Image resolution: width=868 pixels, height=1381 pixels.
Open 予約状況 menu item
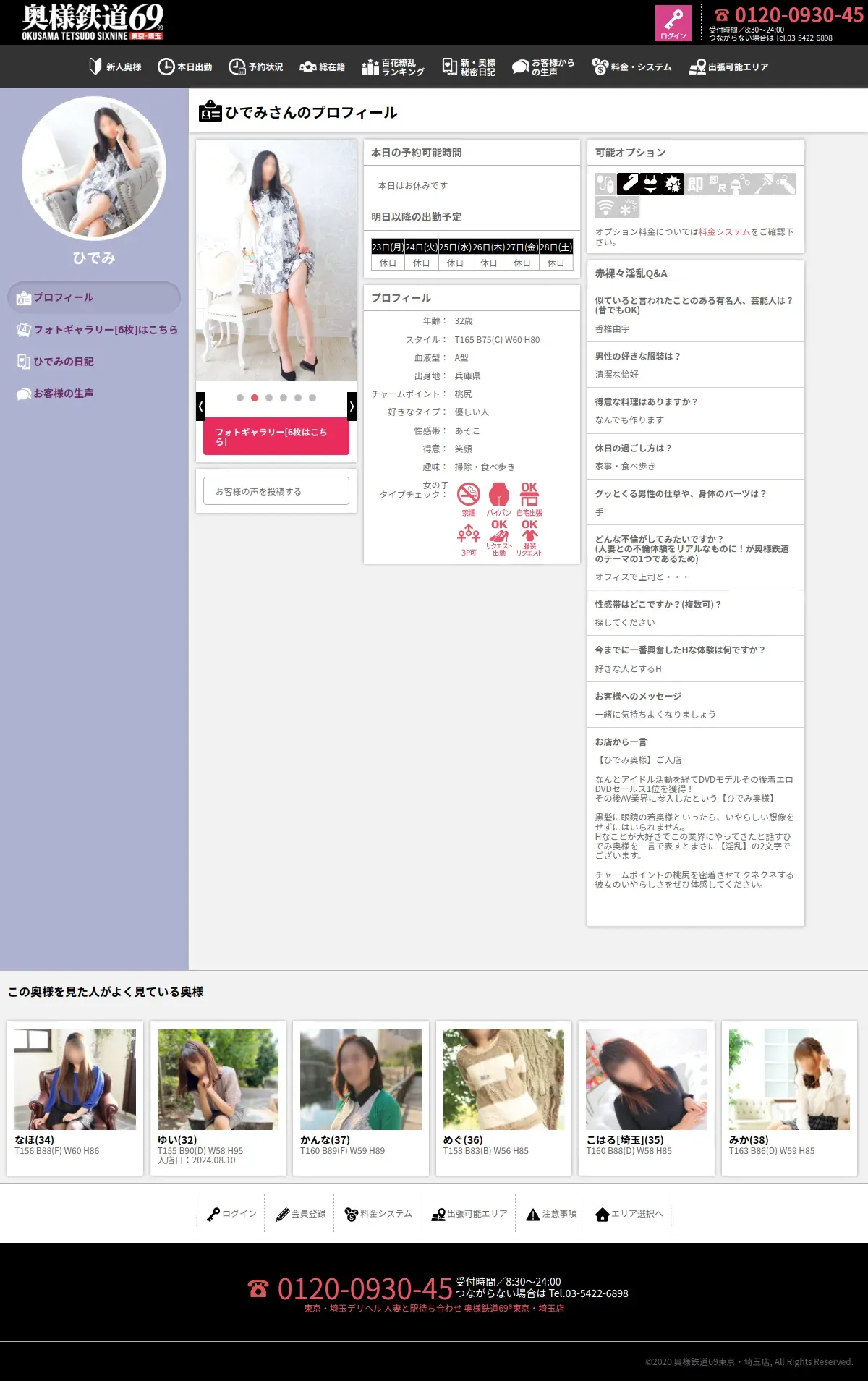[256, 67]
